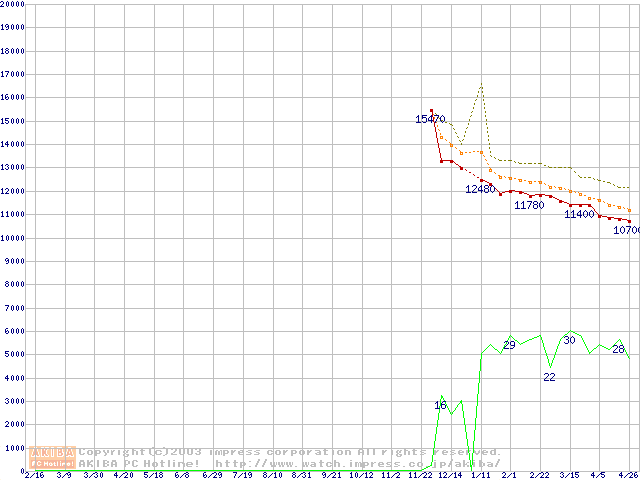Click the 20000 value on y-axis
Viewport: 640px width, 480px height.
coord(12,4)
